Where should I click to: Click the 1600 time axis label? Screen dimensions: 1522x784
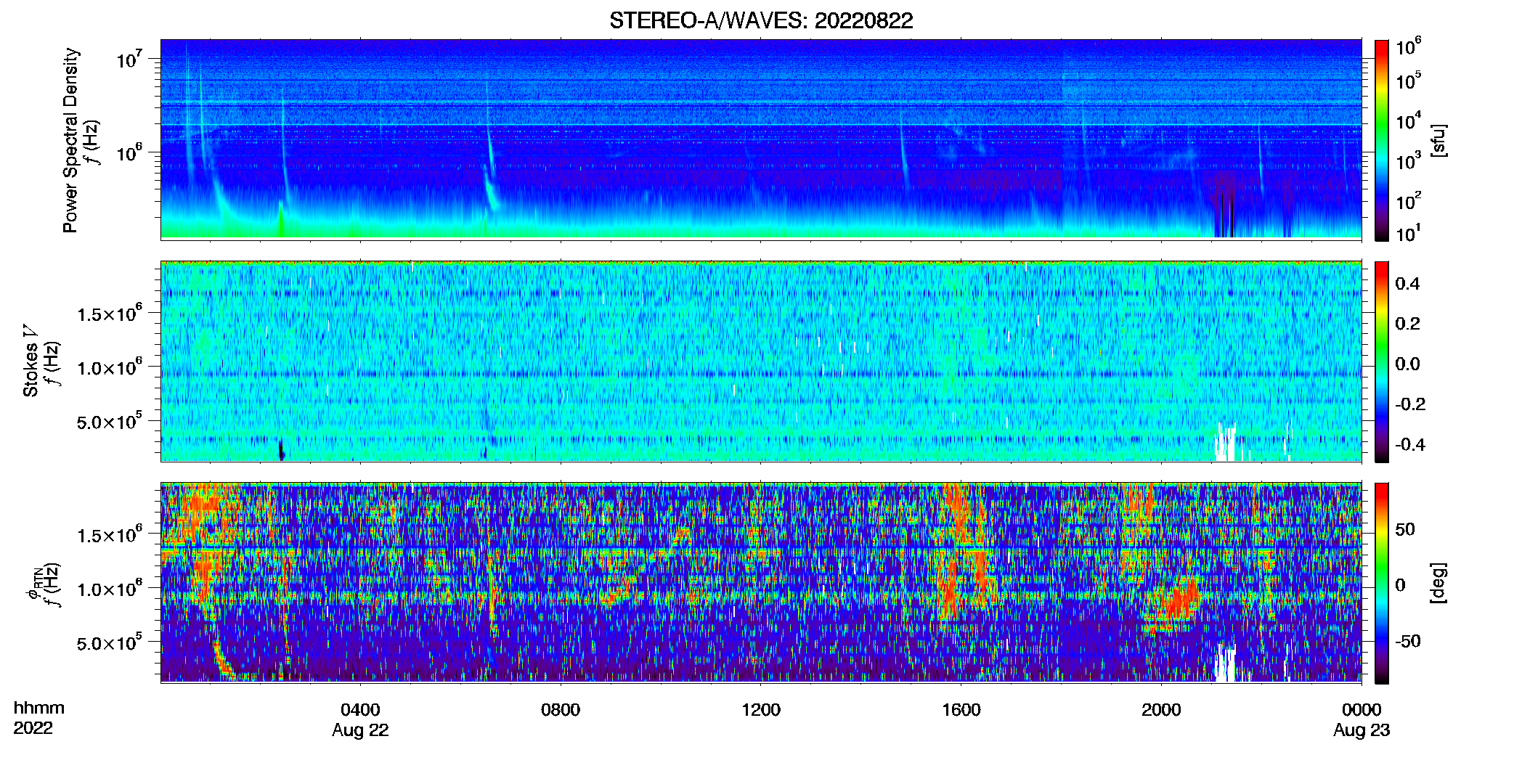click(961, 710)
